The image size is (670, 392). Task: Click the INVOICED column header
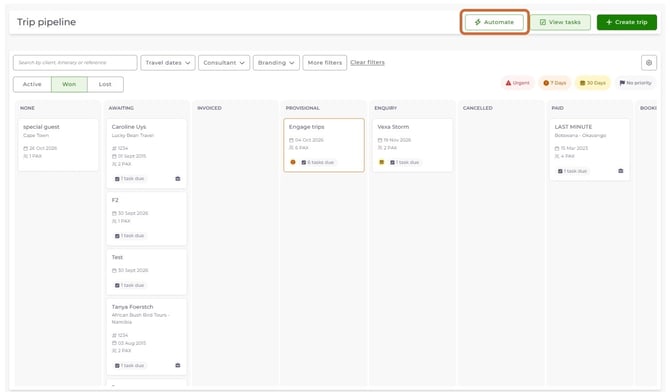(x=209, y=108)
